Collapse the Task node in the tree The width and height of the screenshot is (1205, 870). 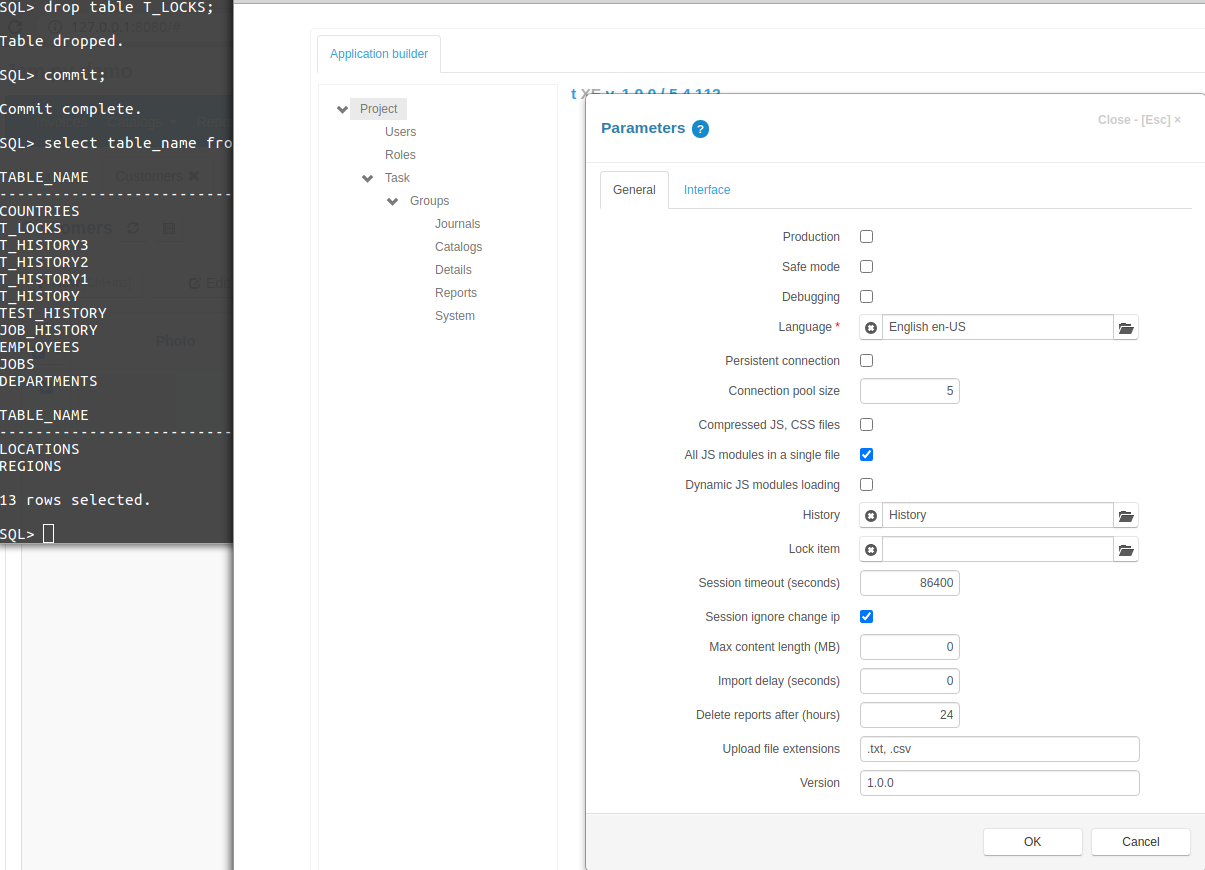[x=367, y=177]
